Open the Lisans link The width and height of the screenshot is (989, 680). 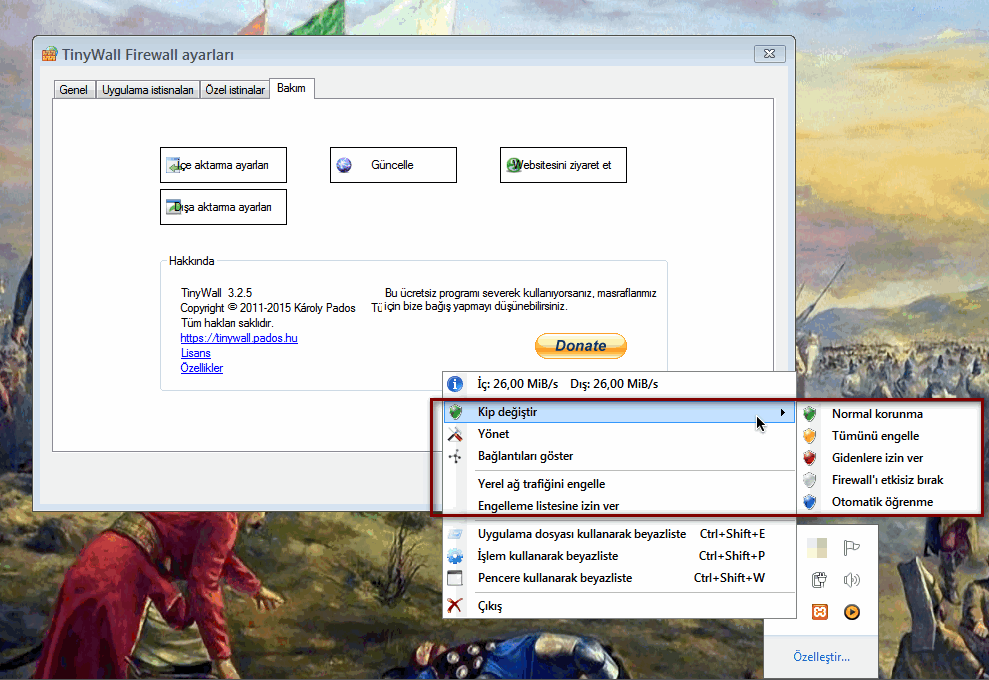coord(196,353)
